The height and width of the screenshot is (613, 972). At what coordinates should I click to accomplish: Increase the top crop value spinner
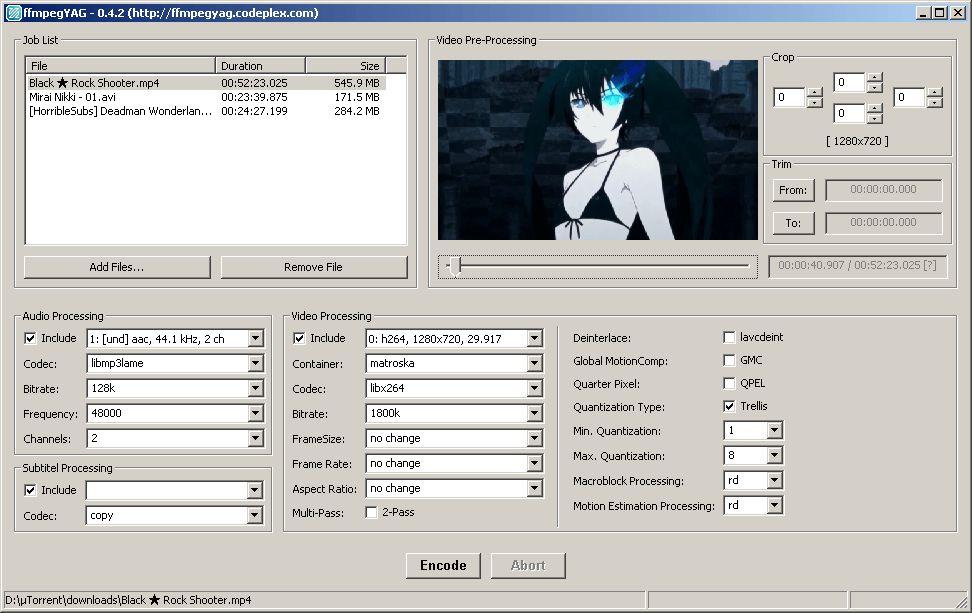[875, 77]
